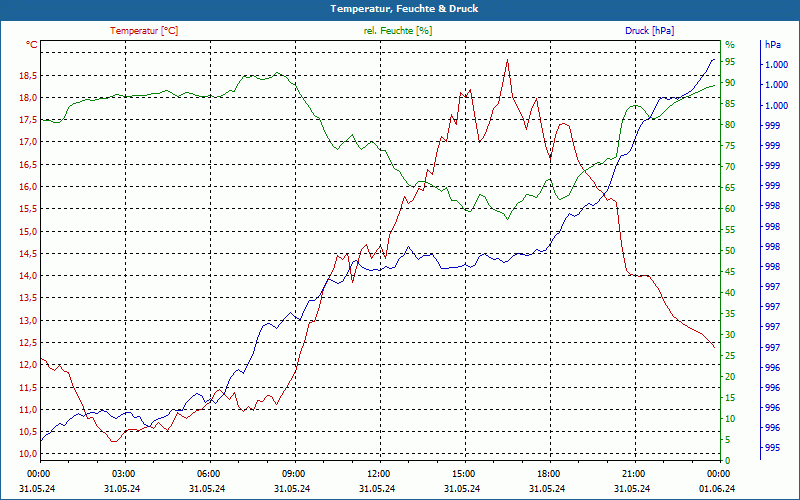Click the '21:00' time axis label
The width and height of the screenshot is (800, 500).
coord(635,473)
